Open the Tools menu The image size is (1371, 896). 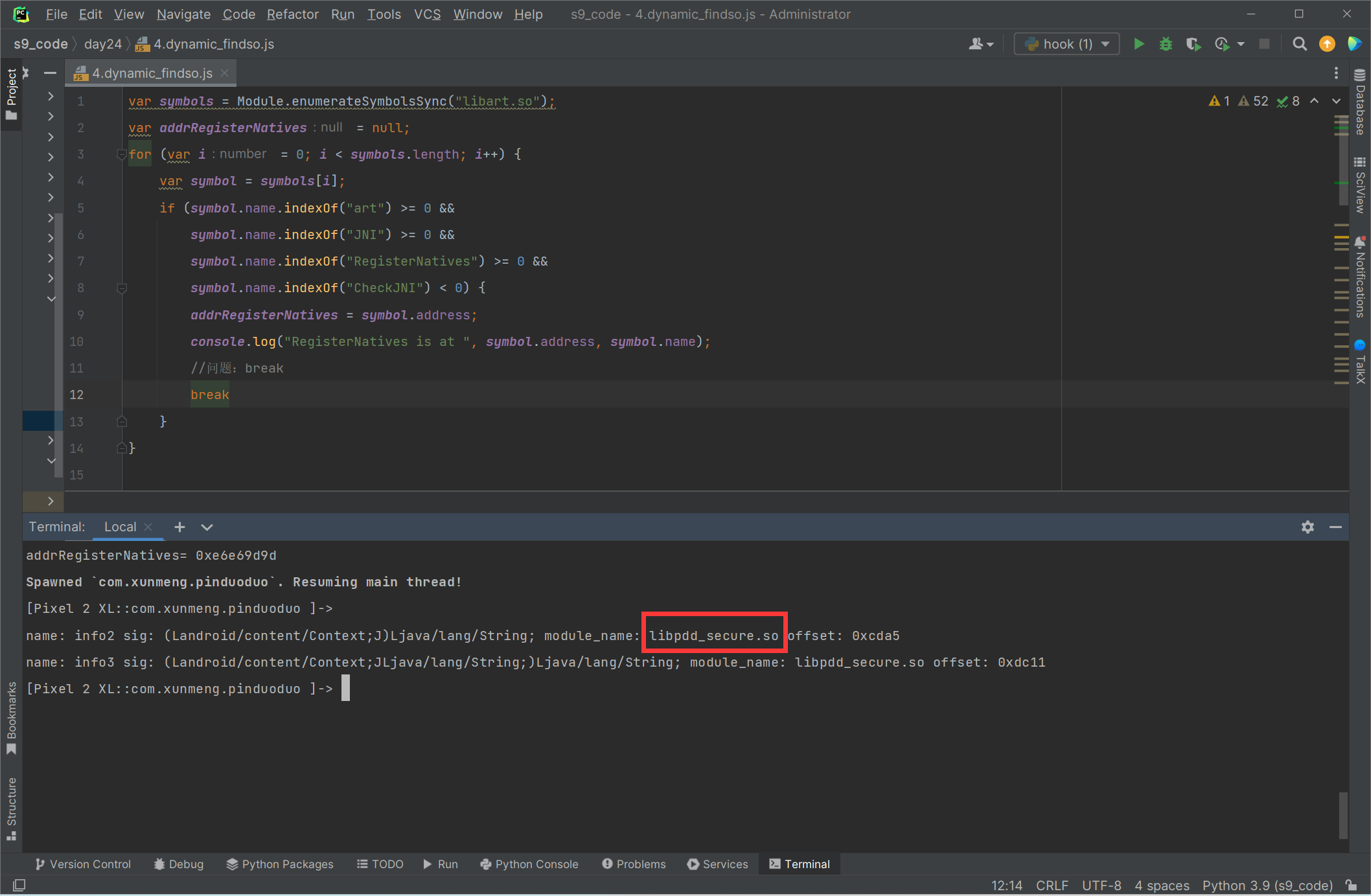tap(384, 14)
